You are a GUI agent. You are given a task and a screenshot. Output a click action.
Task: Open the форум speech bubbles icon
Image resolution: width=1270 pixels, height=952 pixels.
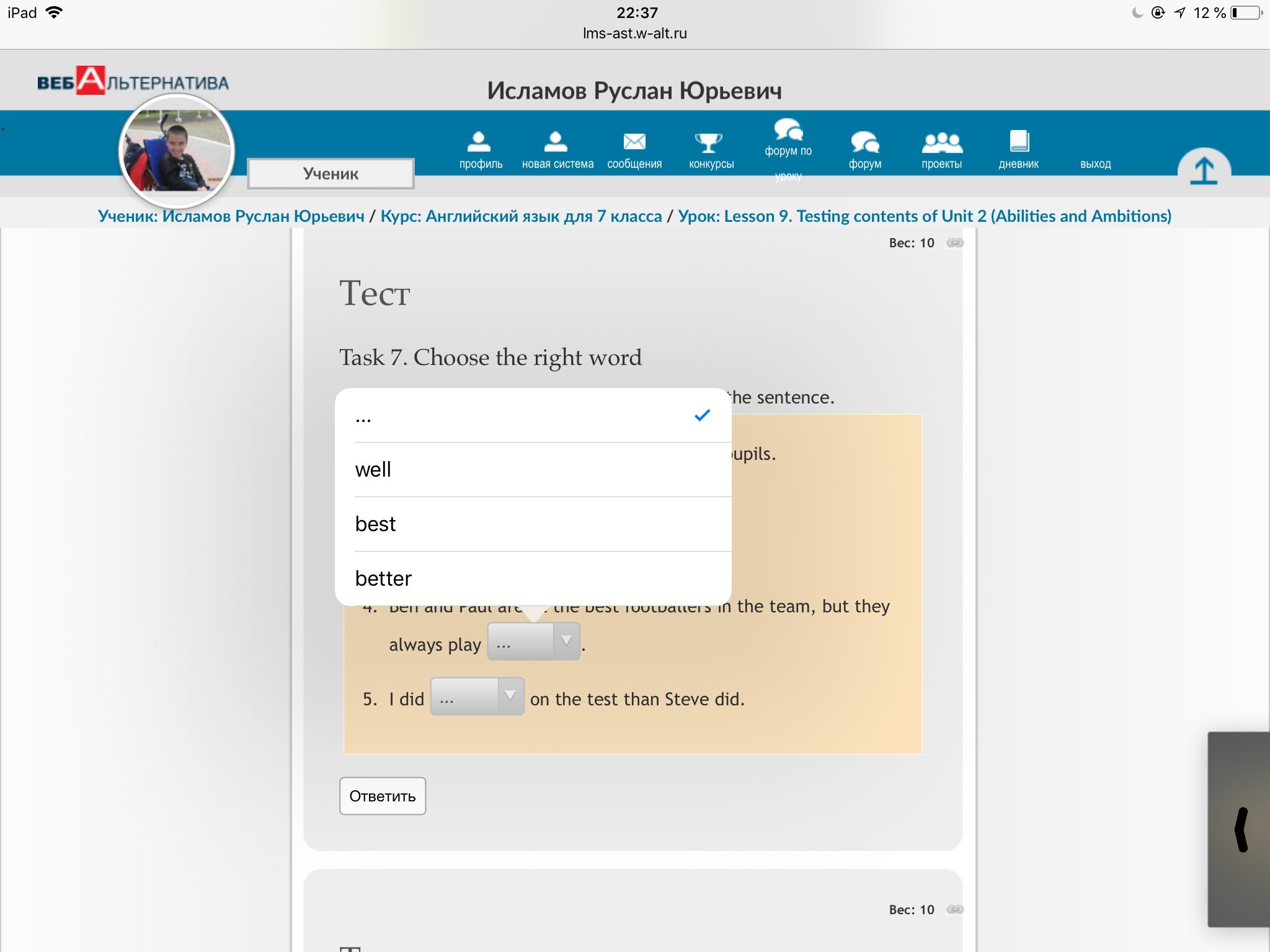[864, 142]
